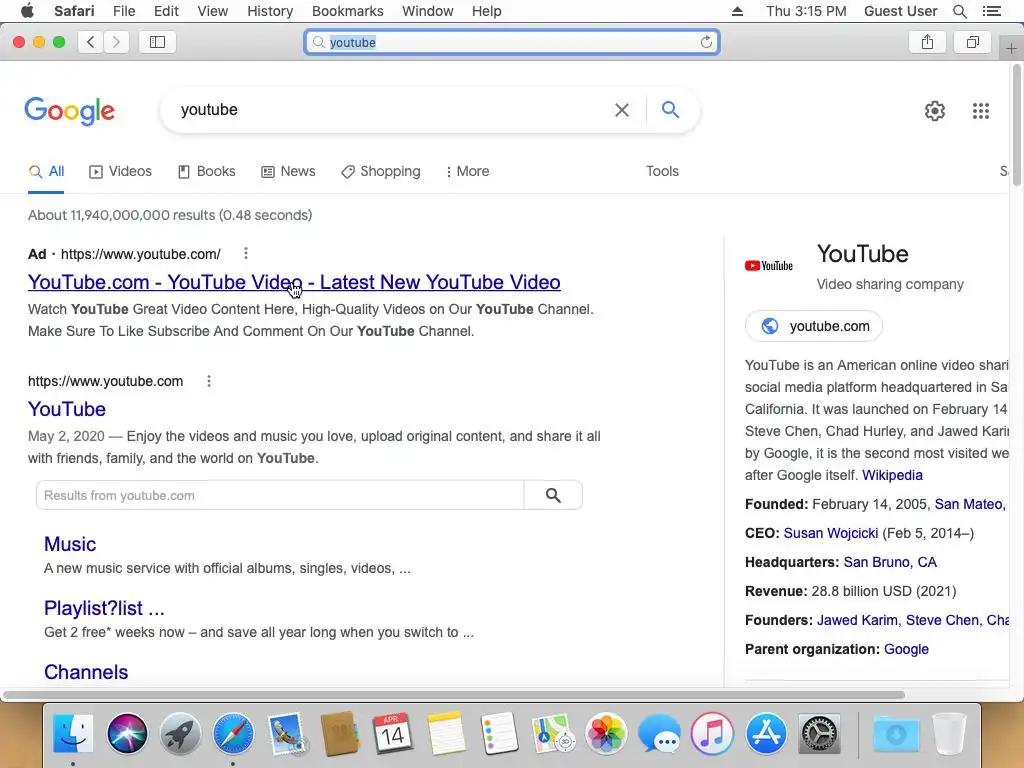Open Google settings gear
The width and height of the screenshot is (1024, 768).
tap(935, 111)
